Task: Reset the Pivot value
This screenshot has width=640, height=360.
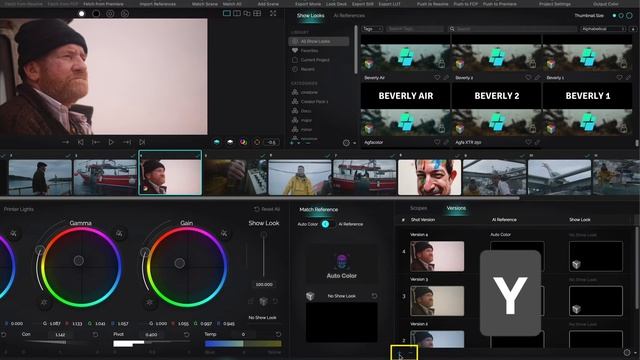Action: click(187, 334)
